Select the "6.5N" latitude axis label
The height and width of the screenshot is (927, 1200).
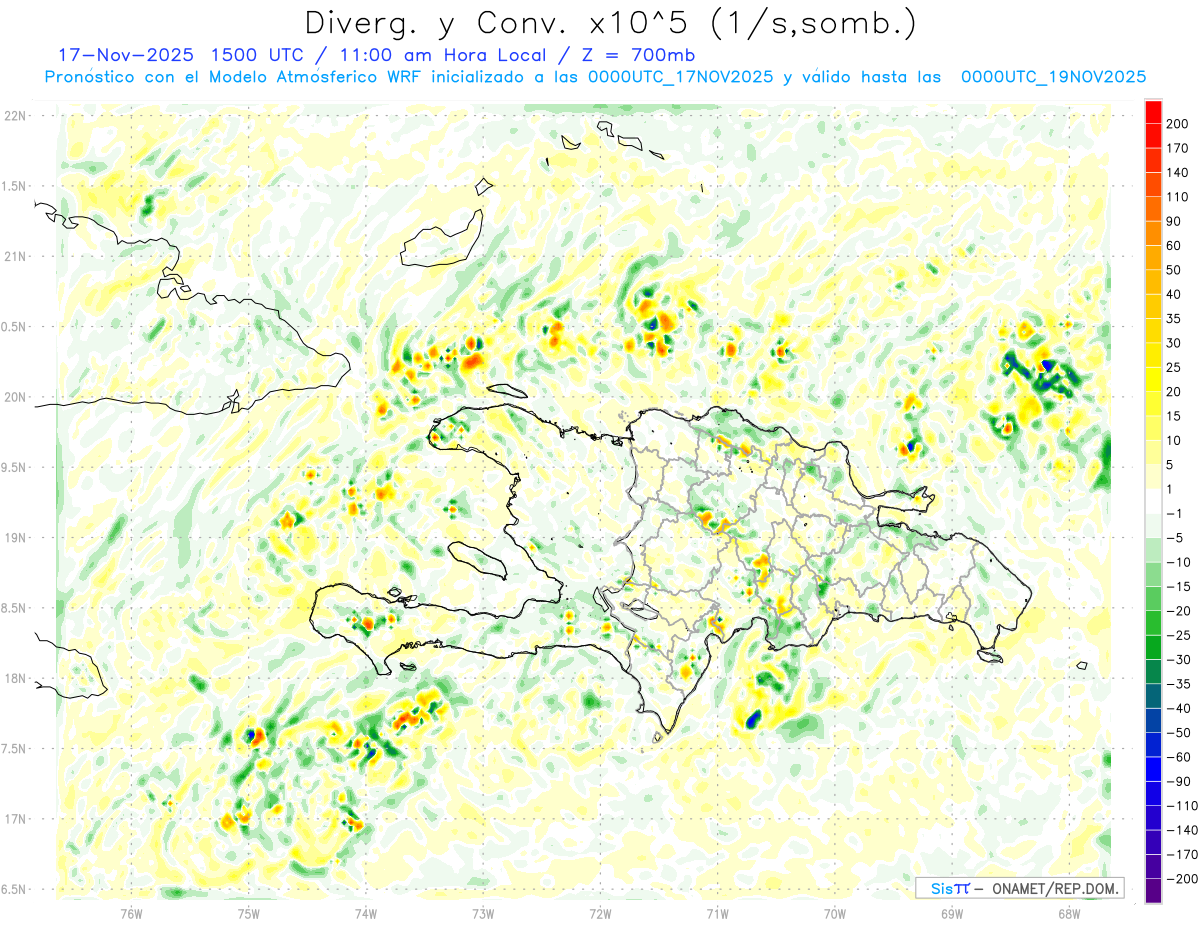point(14,889)
